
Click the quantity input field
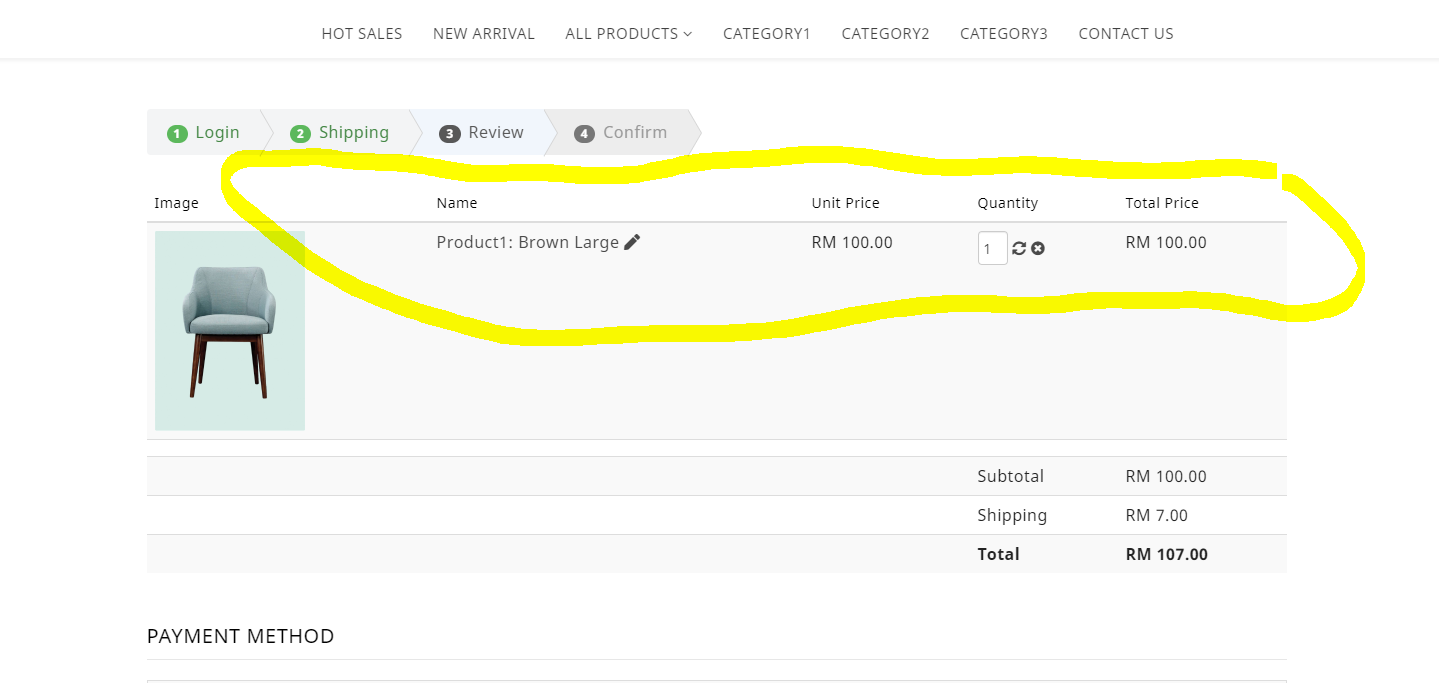[992, 248]
